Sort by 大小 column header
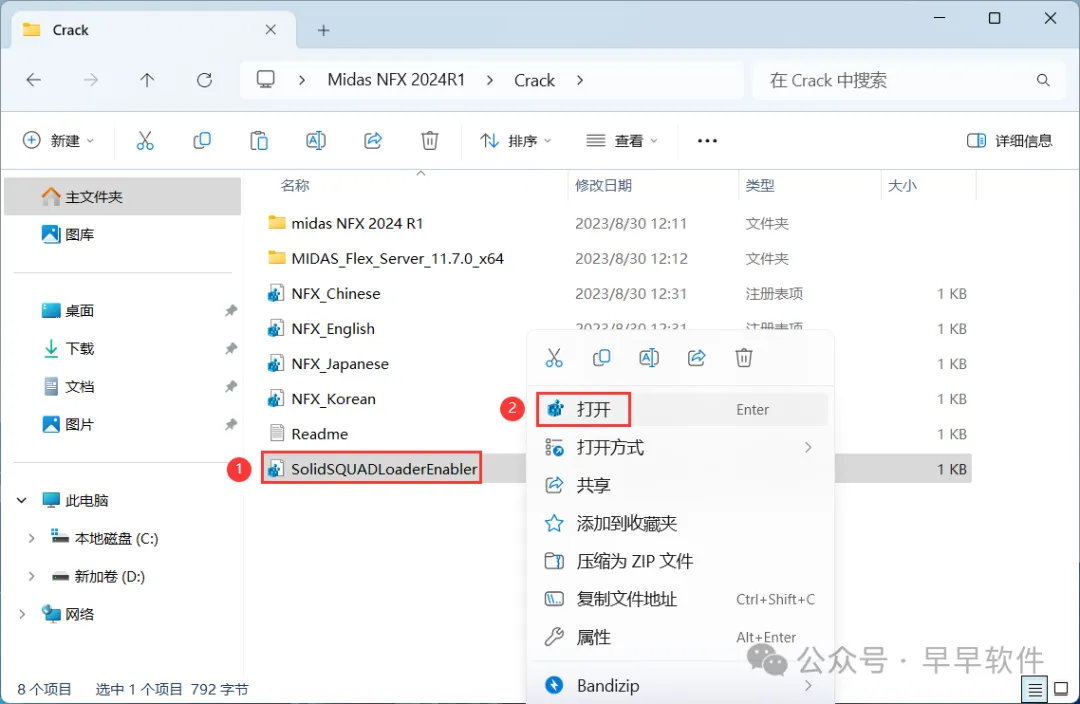Image resolution: width=1080 pixels, height=704 pixels. pyautogui.click(x=902, y=185)
